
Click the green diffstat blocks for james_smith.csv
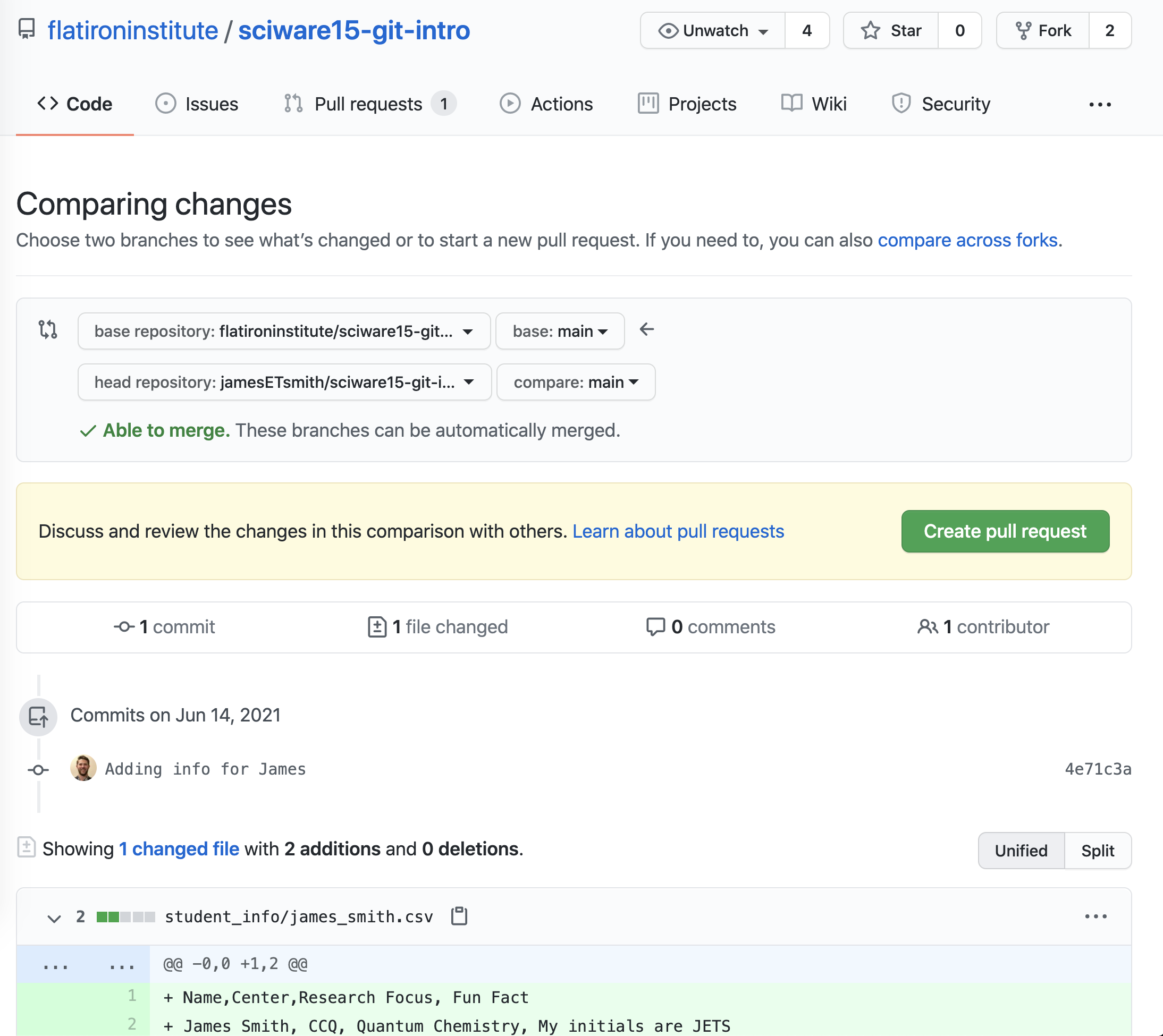pyautogui.click(x=126, y=917)
